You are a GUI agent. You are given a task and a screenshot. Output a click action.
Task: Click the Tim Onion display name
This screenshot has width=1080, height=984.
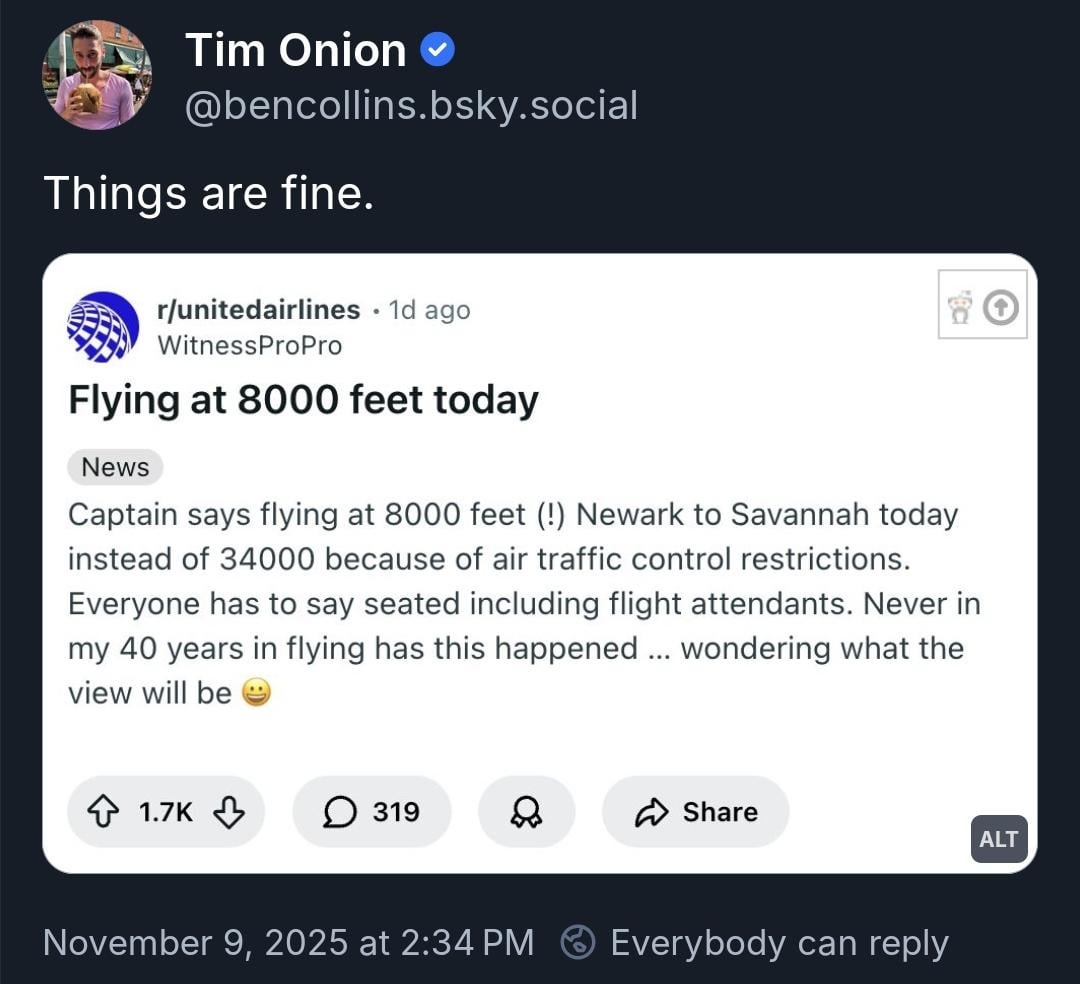(x=296, y=50)
